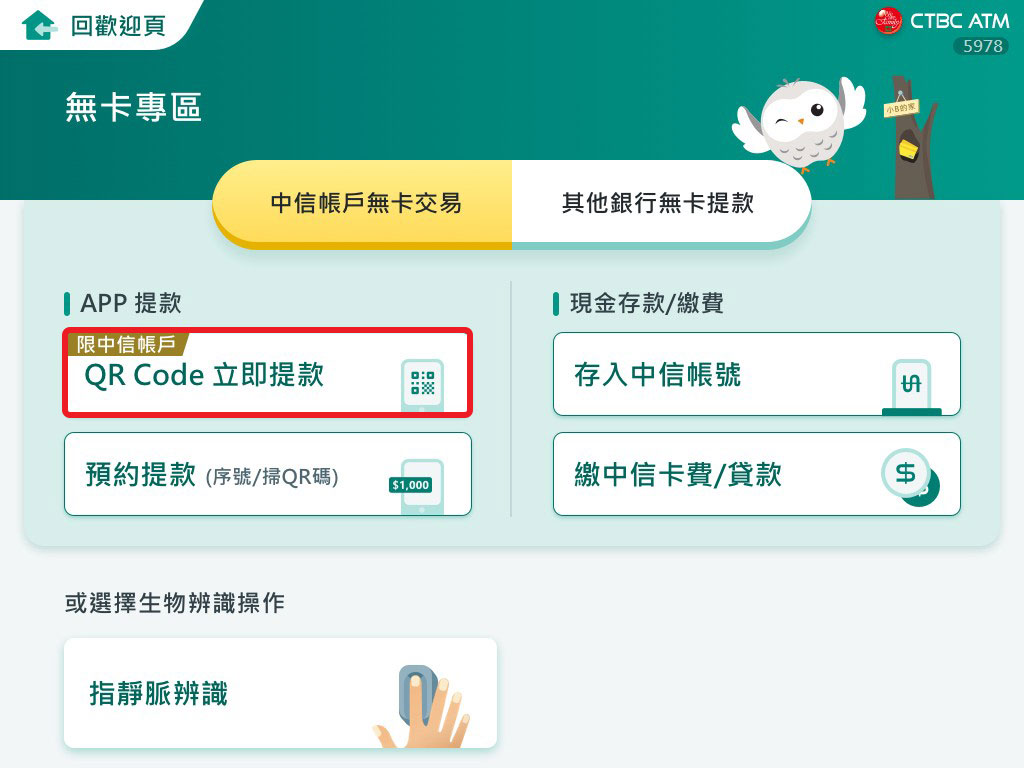Click the 無卡專區 page title
This screenshot has height=768, width=1024.
(133, 107)
